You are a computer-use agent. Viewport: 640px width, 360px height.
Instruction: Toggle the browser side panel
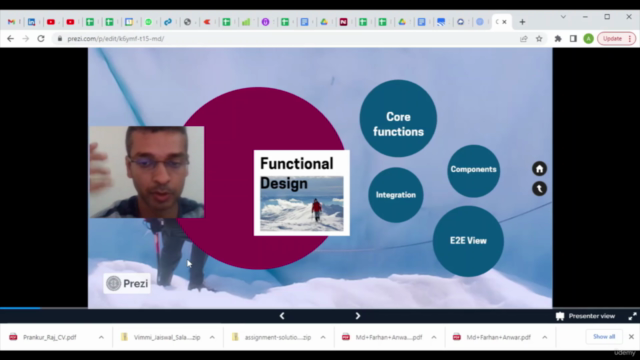(x=573, y=38)
